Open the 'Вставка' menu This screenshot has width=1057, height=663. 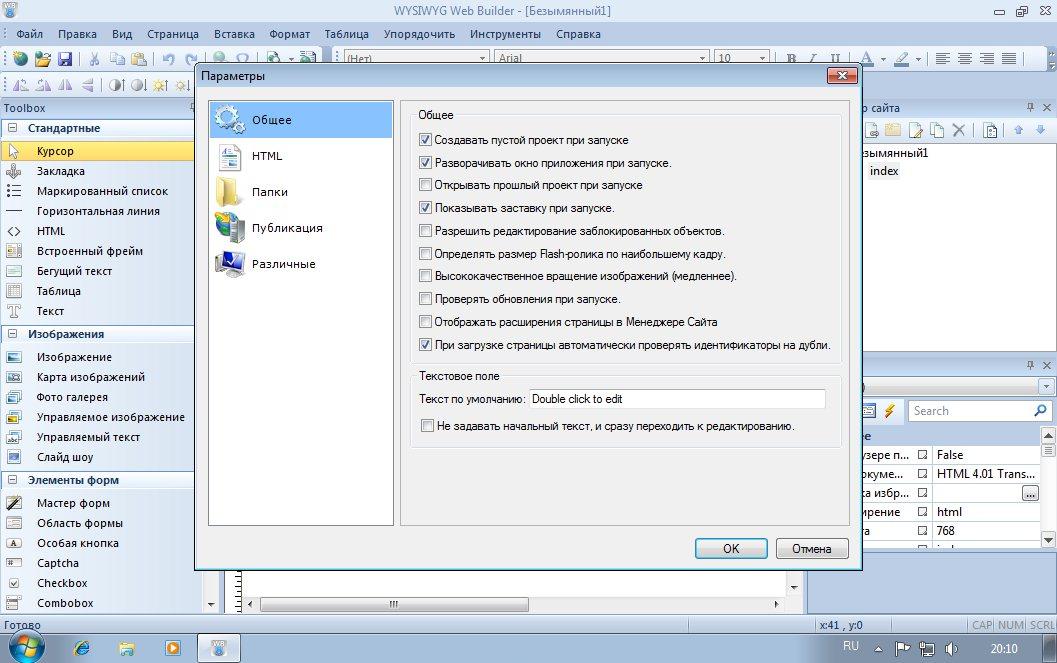(234, 34)
